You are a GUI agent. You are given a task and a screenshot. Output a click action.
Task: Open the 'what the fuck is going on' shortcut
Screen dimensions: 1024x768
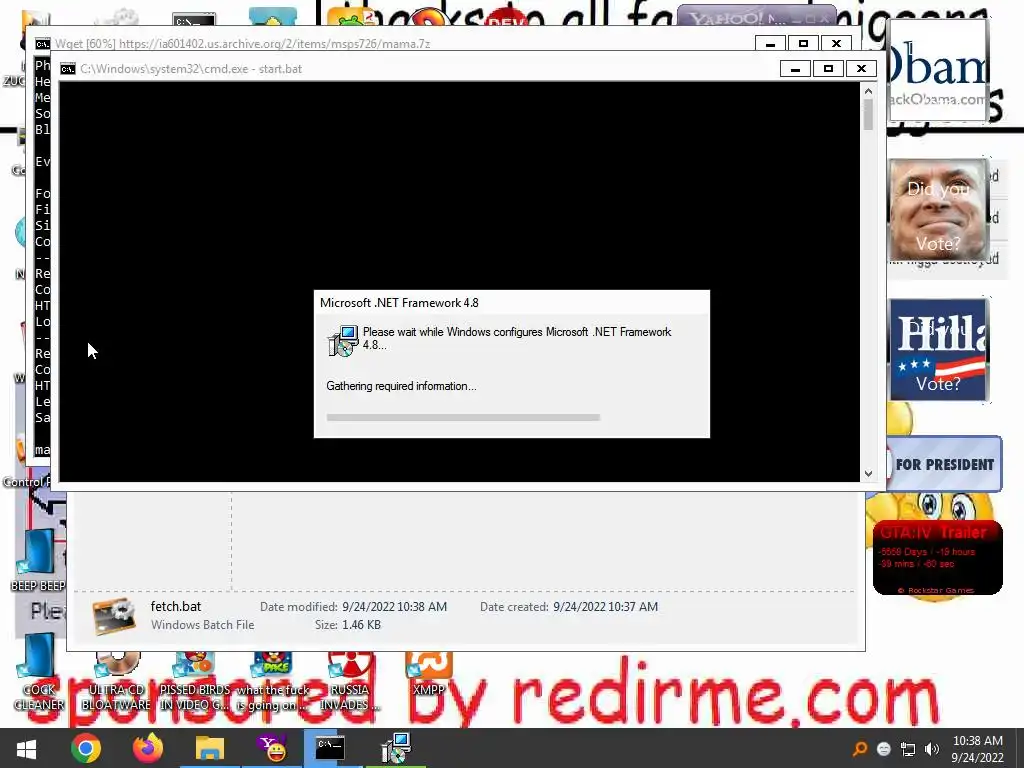272,682
